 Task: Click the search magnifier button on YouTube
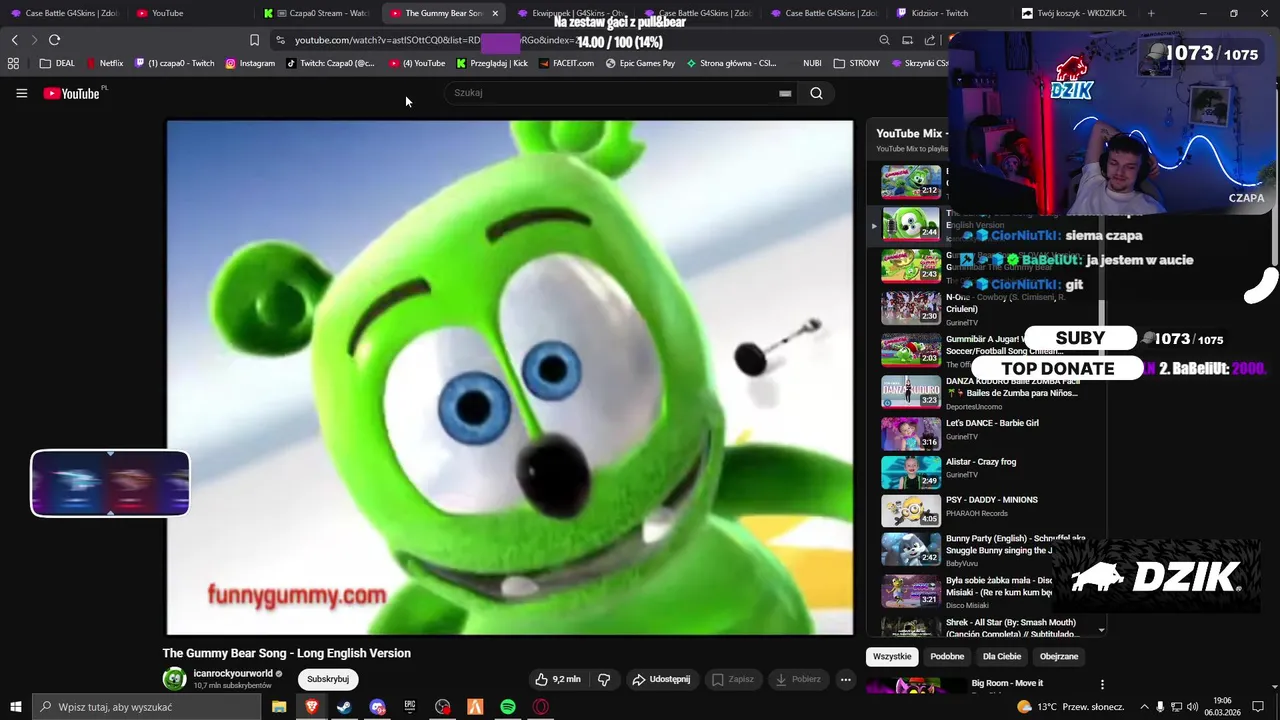tap(816, 93)
